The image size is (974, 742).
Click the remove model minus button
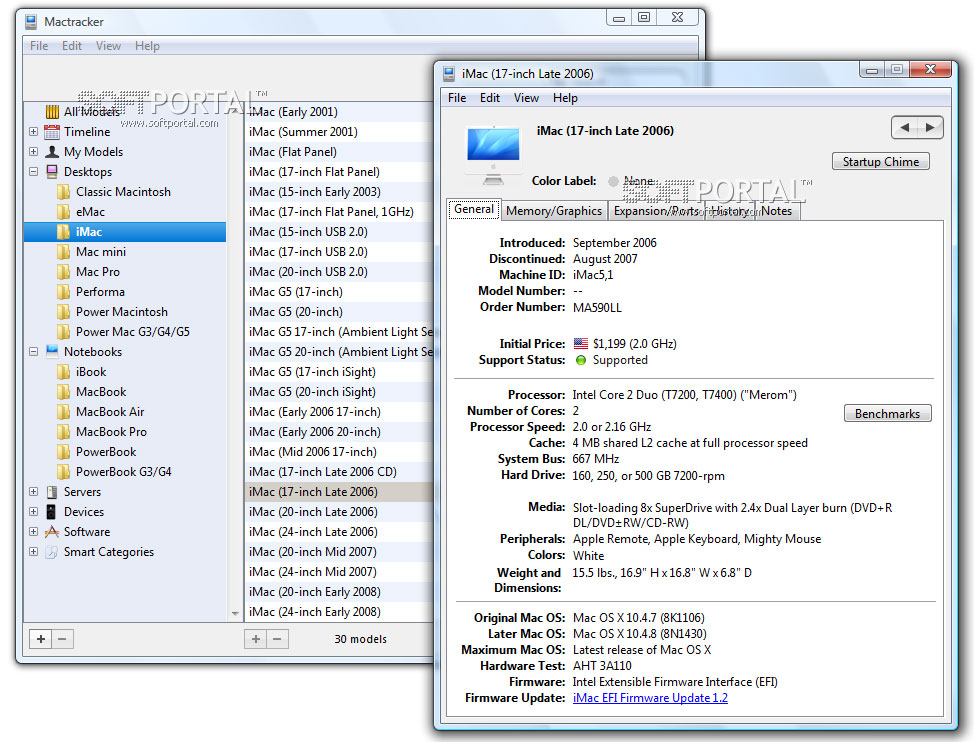pos(277,638)
